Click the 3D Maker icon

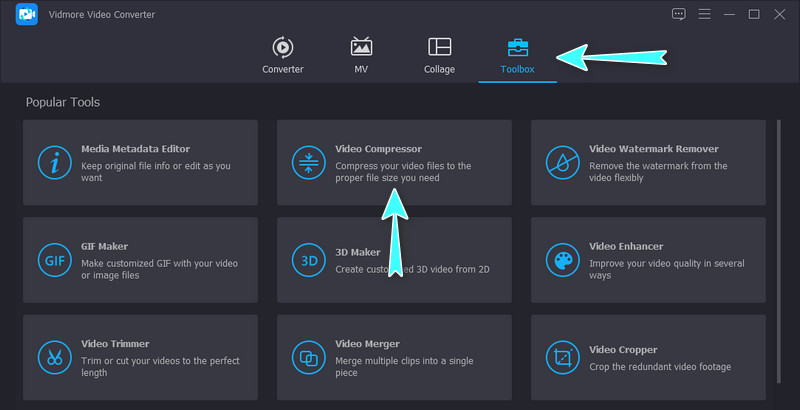click(306, 261)
